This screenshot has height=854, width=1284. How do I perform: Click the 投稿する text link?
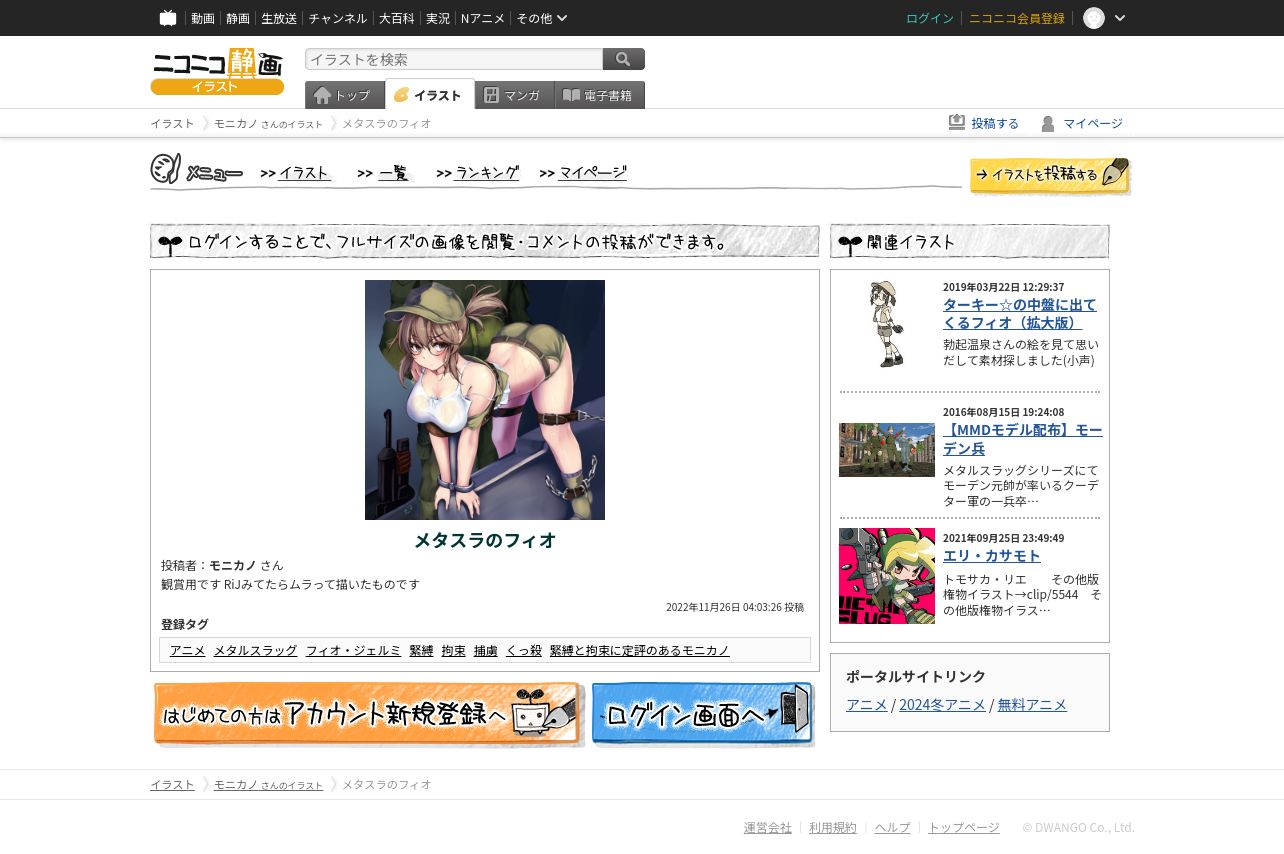tap(995, 123)
